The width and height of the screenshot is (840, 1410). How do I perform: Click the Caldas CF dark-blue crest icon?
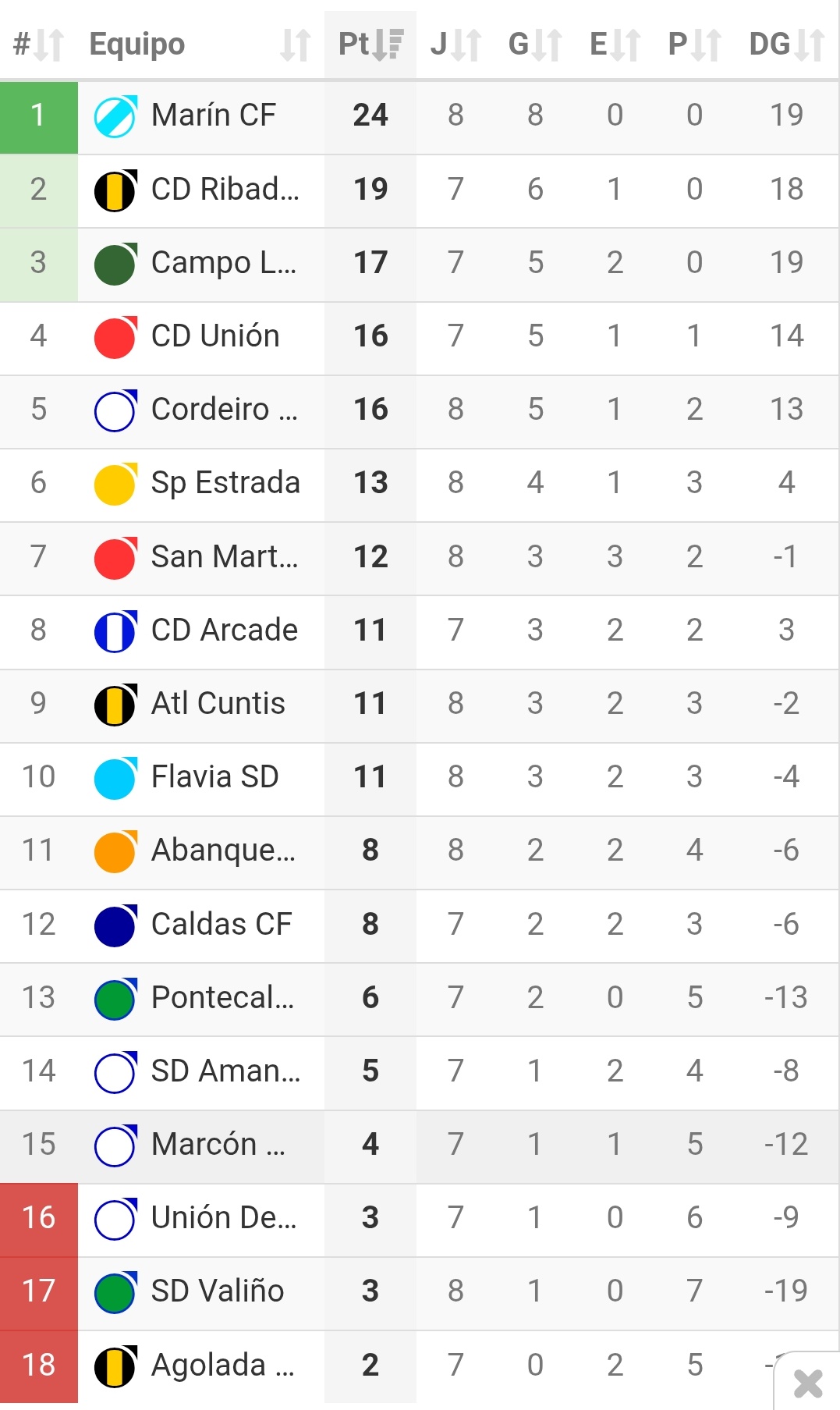pos(115,925)
